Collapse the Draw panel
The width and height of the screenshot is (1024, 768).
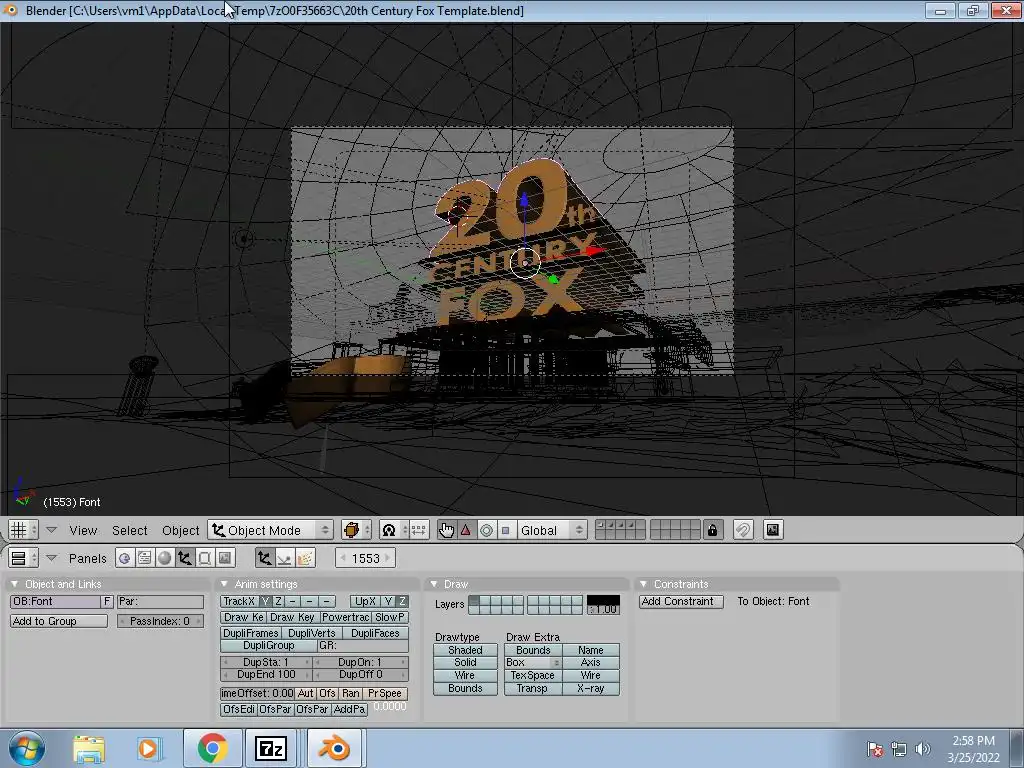(434, 584)
